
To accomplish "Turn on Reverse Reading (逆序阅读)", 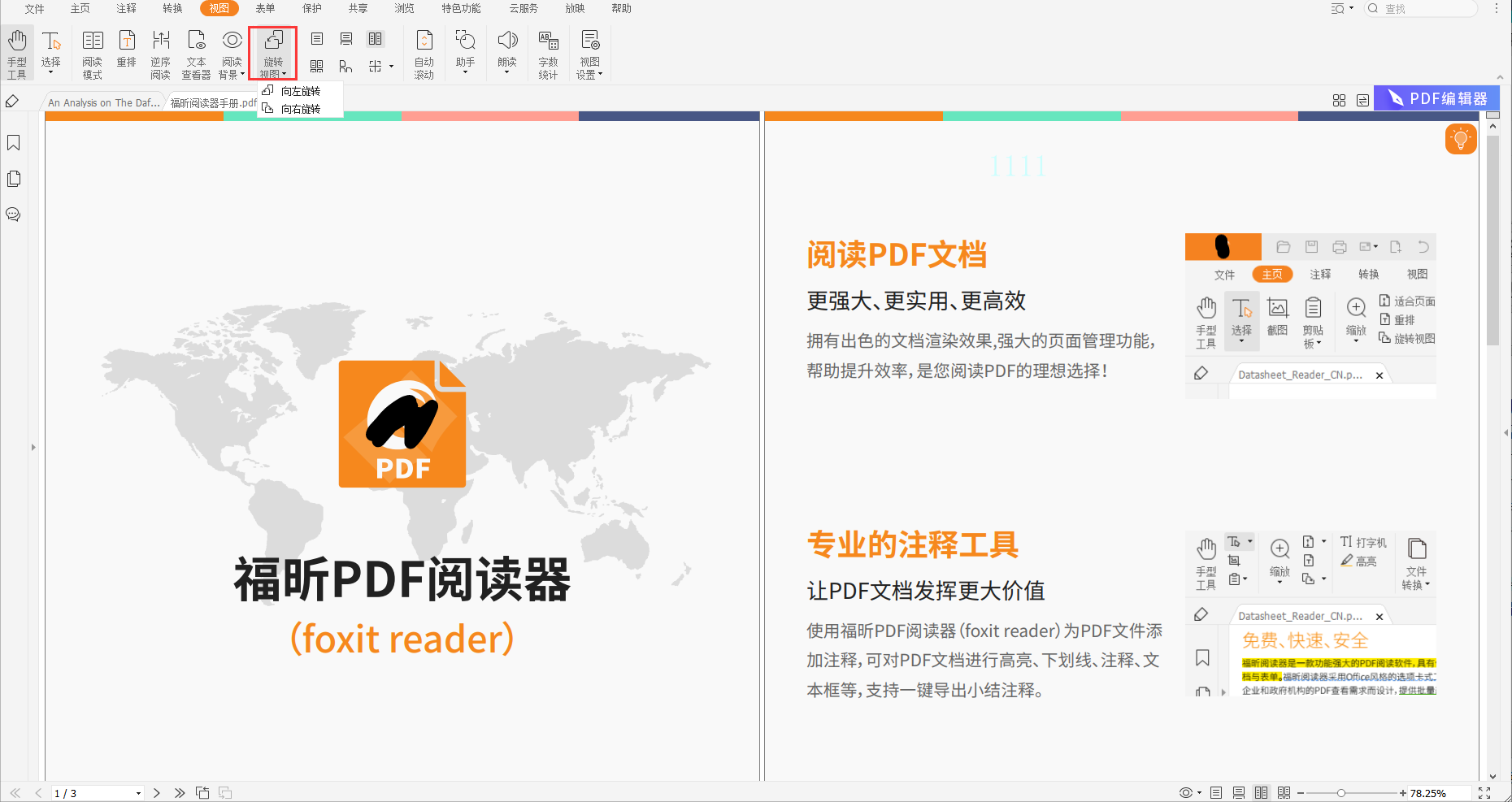I will click(161, 54).
